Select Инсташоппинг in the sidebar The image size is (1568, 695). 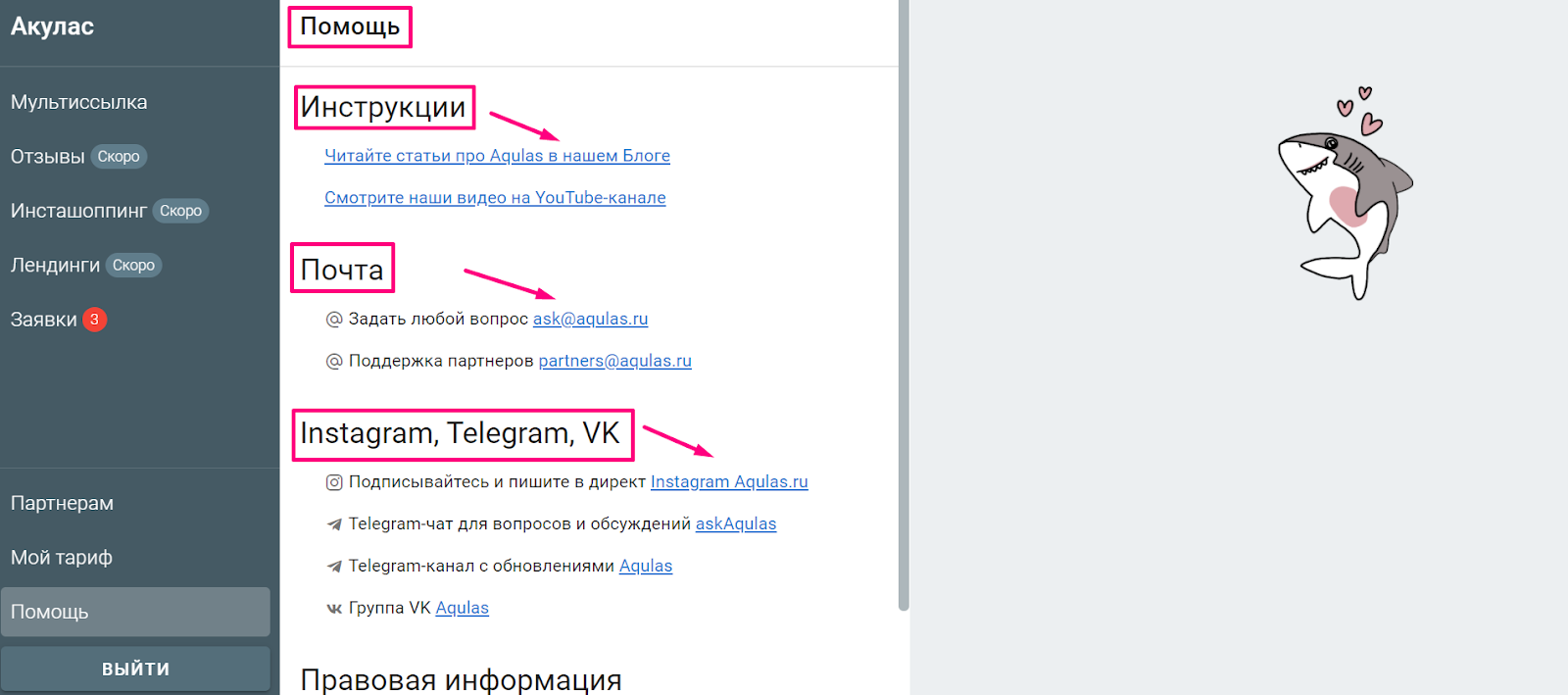(x=78, y=211)
